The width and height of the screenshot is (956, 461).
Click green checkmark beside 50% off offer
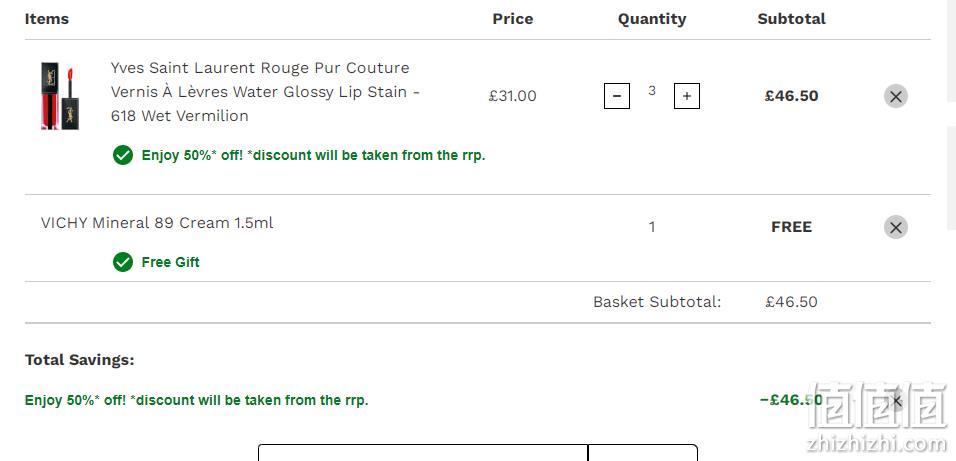point(123,155)
